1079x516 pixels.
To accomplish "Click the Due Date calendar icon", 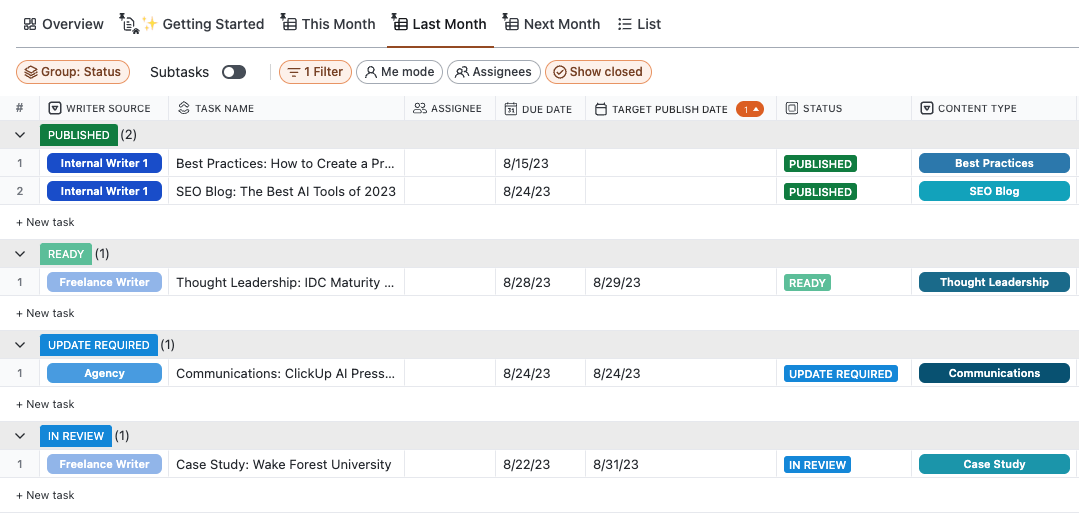I will click(511, 109).
